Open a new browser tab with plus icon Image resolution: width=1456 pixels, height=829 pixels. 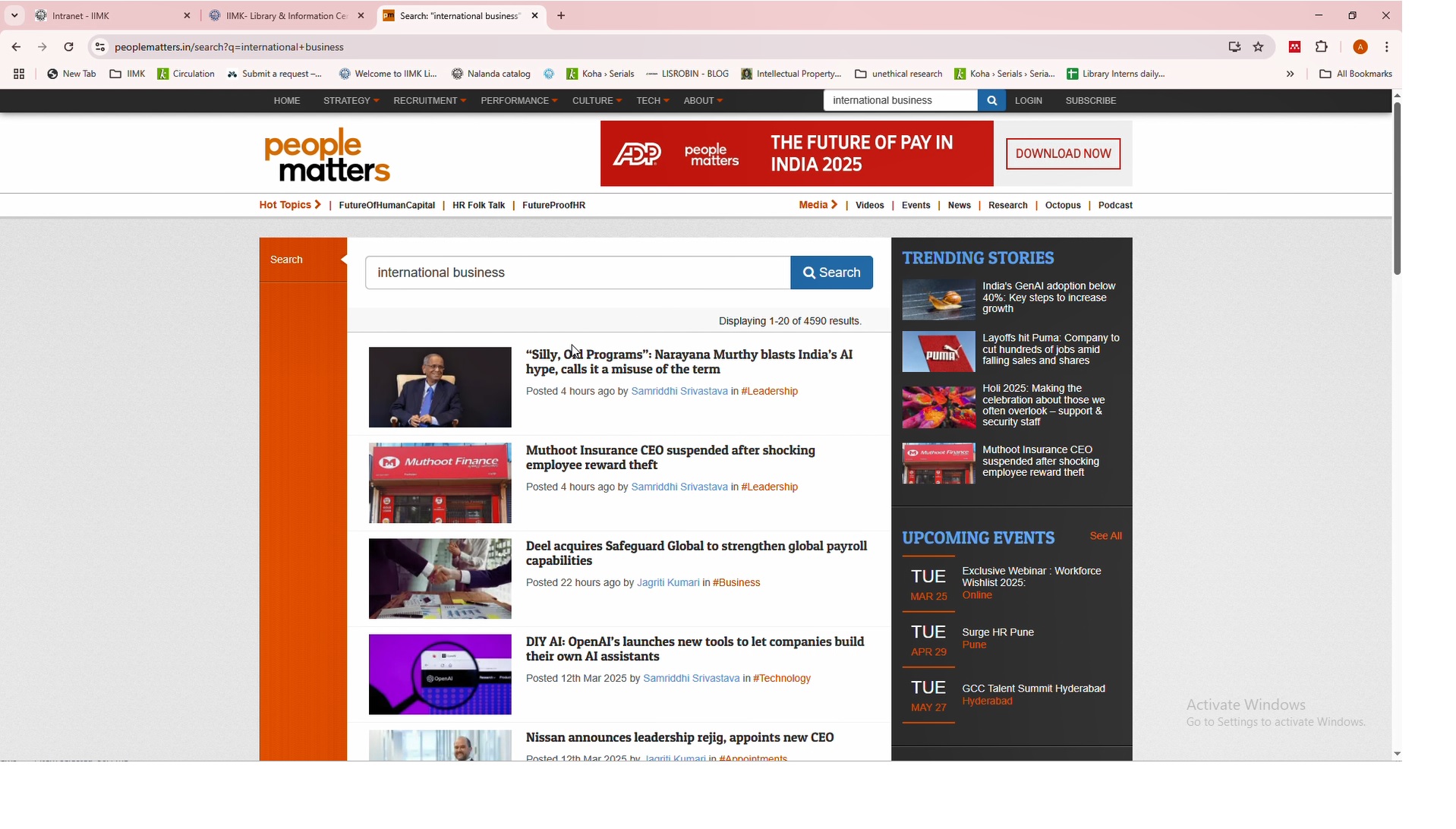click(562, 16)
